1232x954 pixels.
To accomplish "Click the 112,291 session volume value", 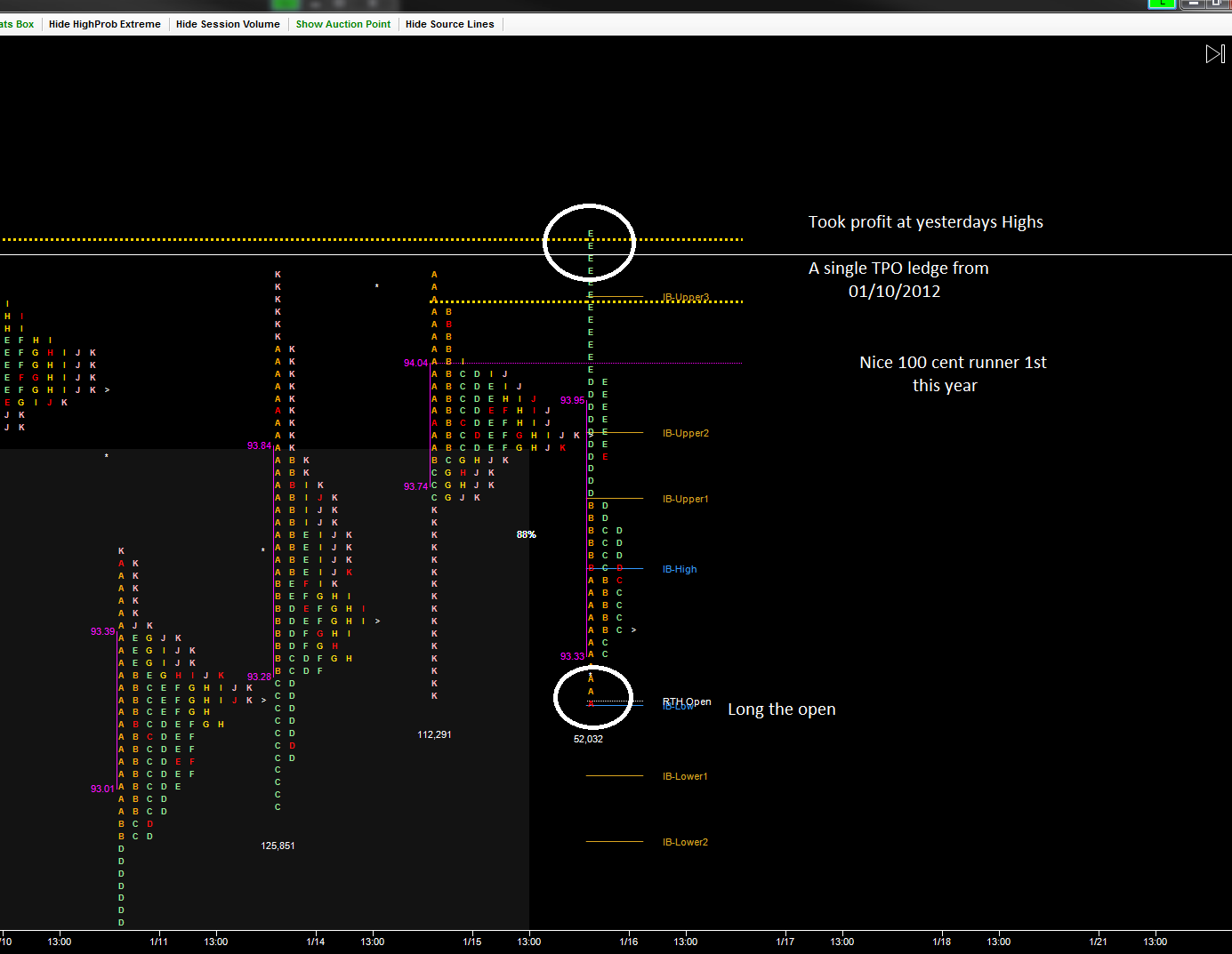I will pos(434,734).
